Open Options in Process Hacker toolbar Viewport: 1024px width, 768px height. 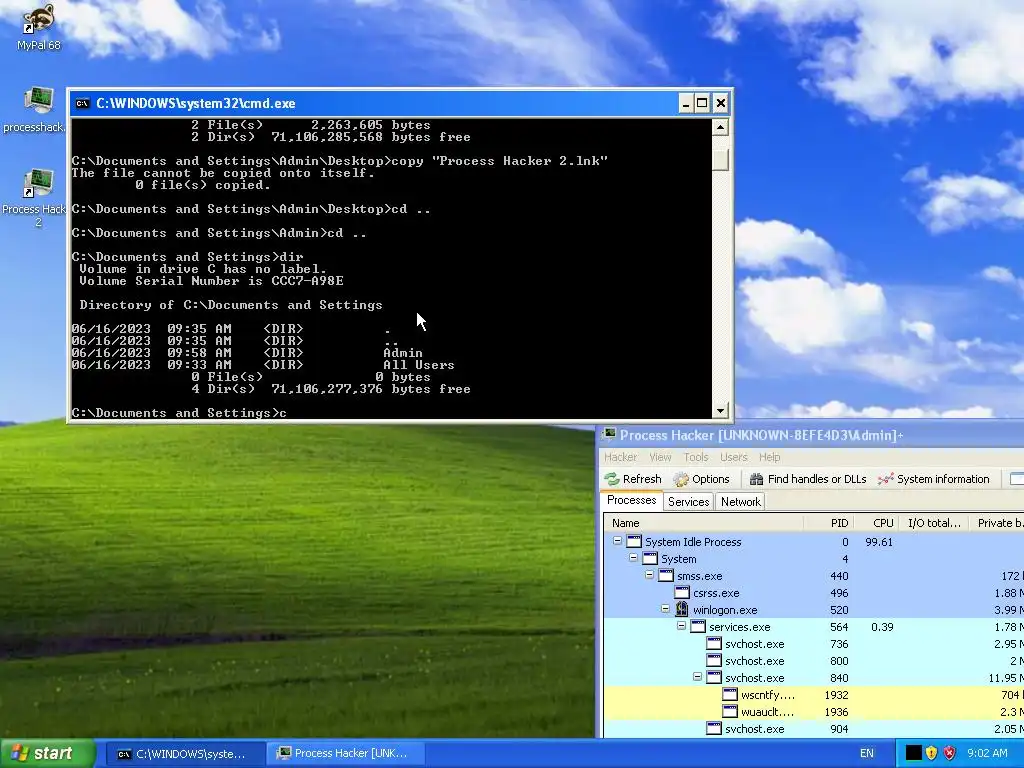[x=701, y=479]
